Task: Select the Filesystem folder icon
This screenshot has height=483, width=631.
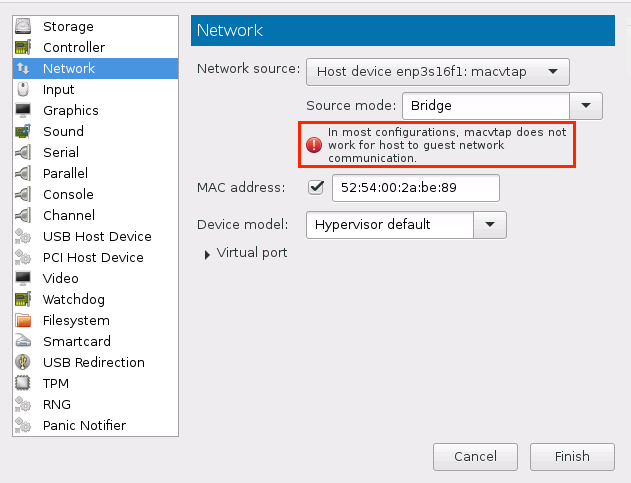Action: click(x=23, y=321)
